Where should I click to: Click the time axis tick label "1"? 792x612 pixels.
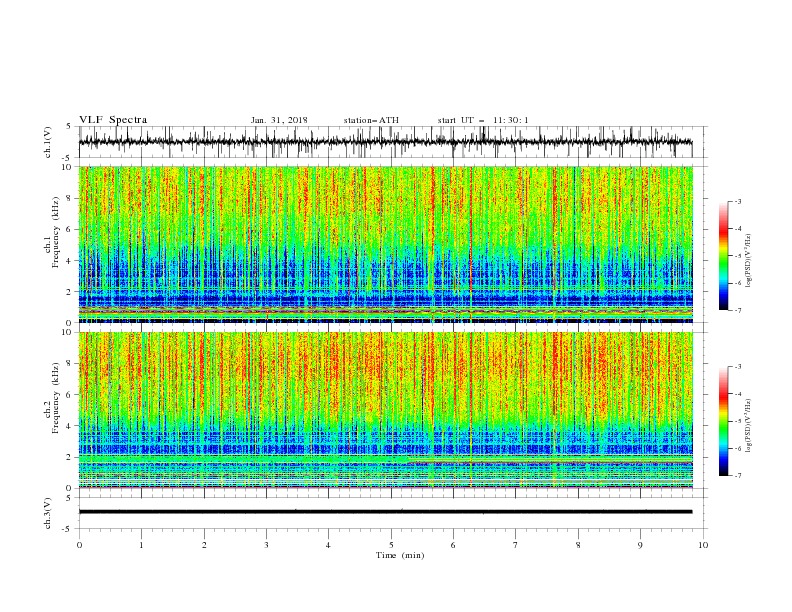click(141, 545)
